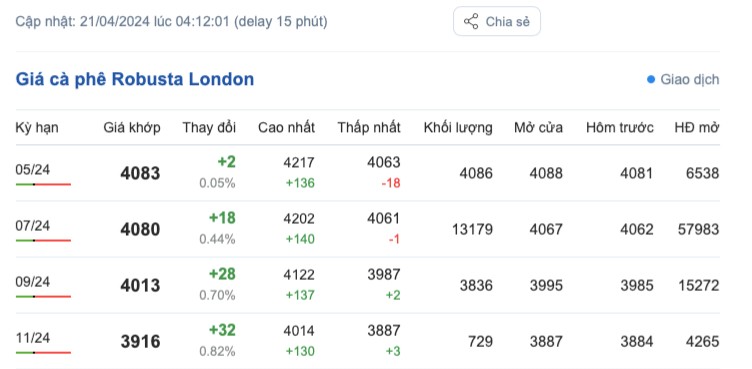Image resolution: width=752 pixels, height=369 pixels.
Task: Click the matched price 4083
Action: 140,173
